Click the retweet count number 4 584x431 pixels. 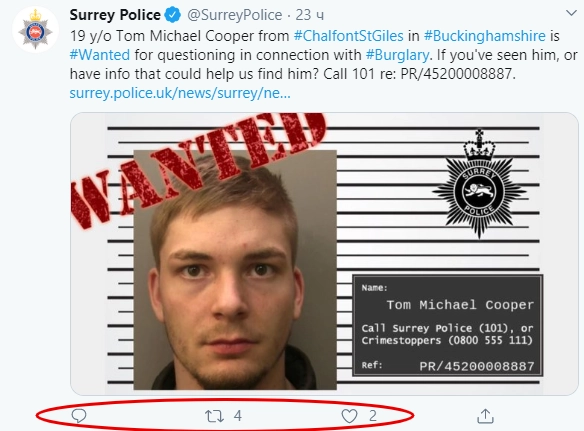pyautogui.click(x=238, y=416)
